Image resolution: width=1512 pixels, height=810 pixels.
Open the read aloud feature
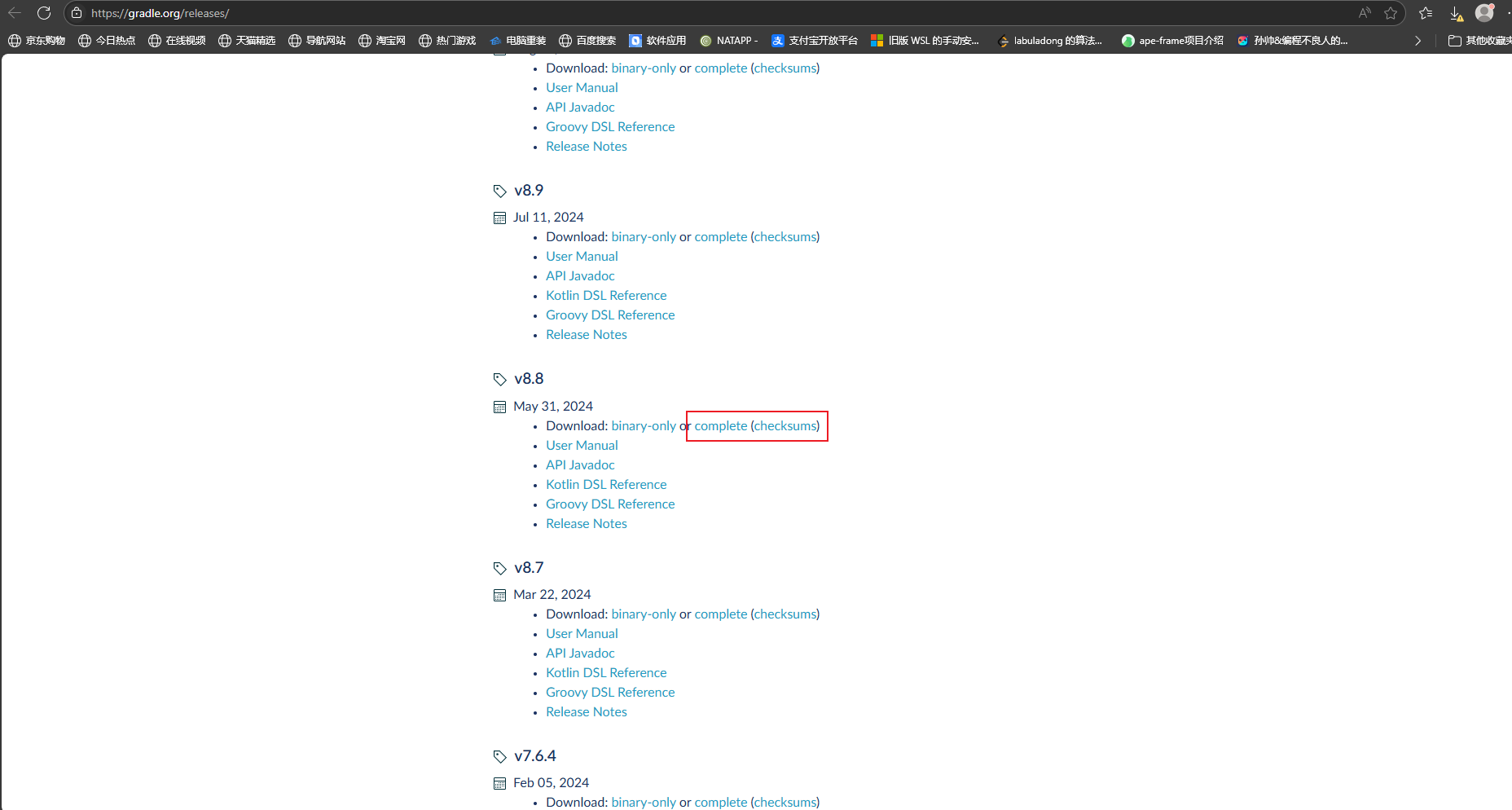(x=1364, y=13)
